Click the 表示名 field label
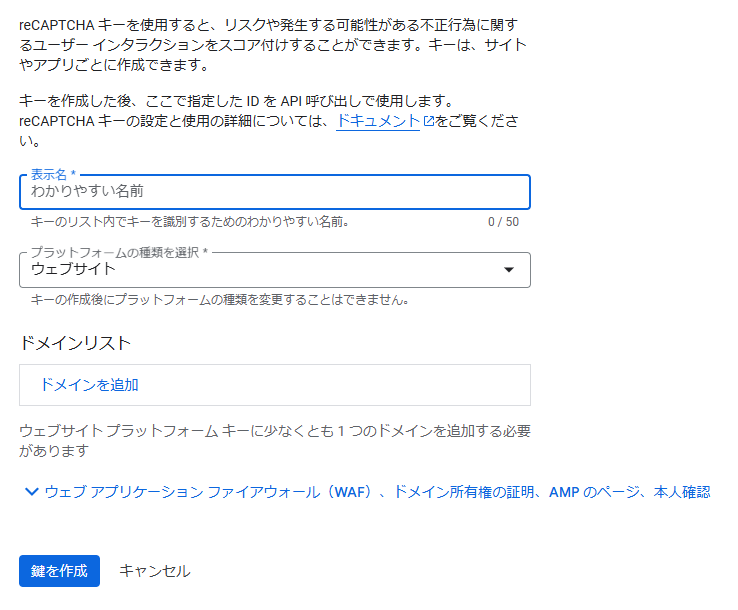 coord(53,174)
